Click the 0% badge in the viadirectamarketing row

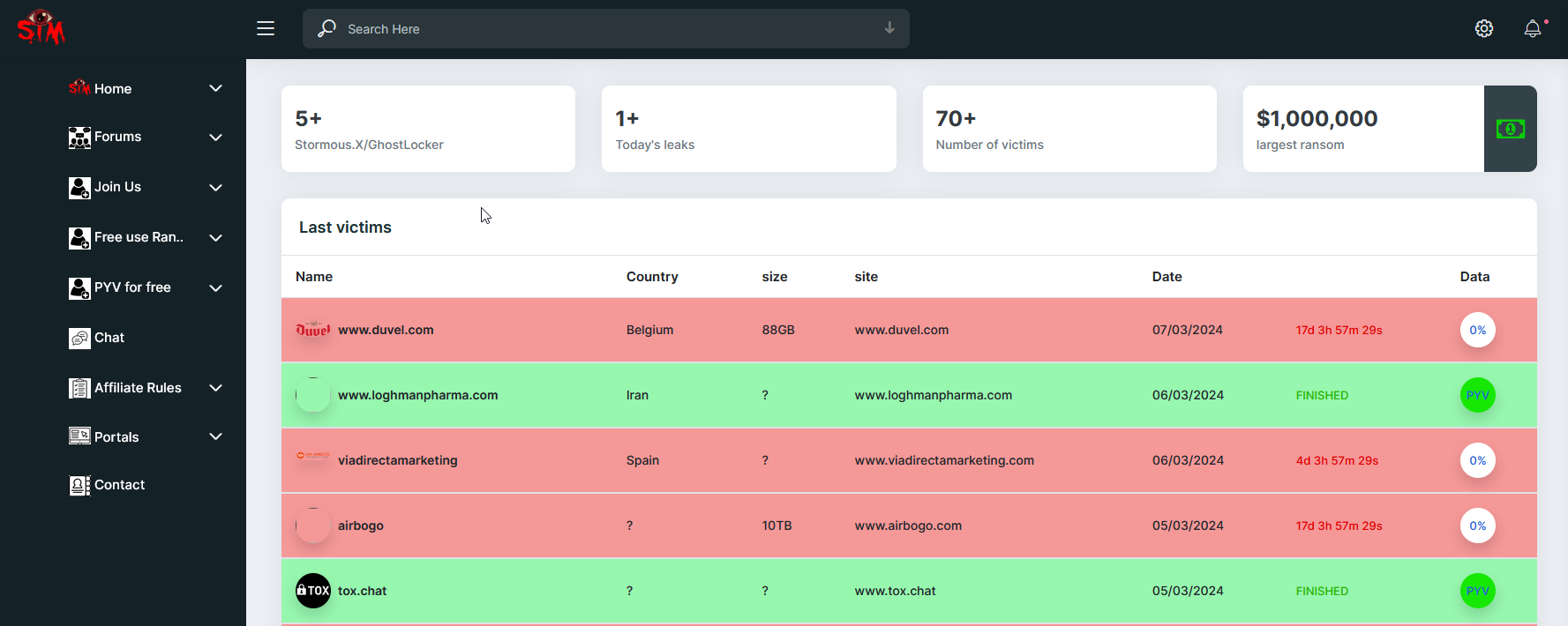coord(1478,460)
